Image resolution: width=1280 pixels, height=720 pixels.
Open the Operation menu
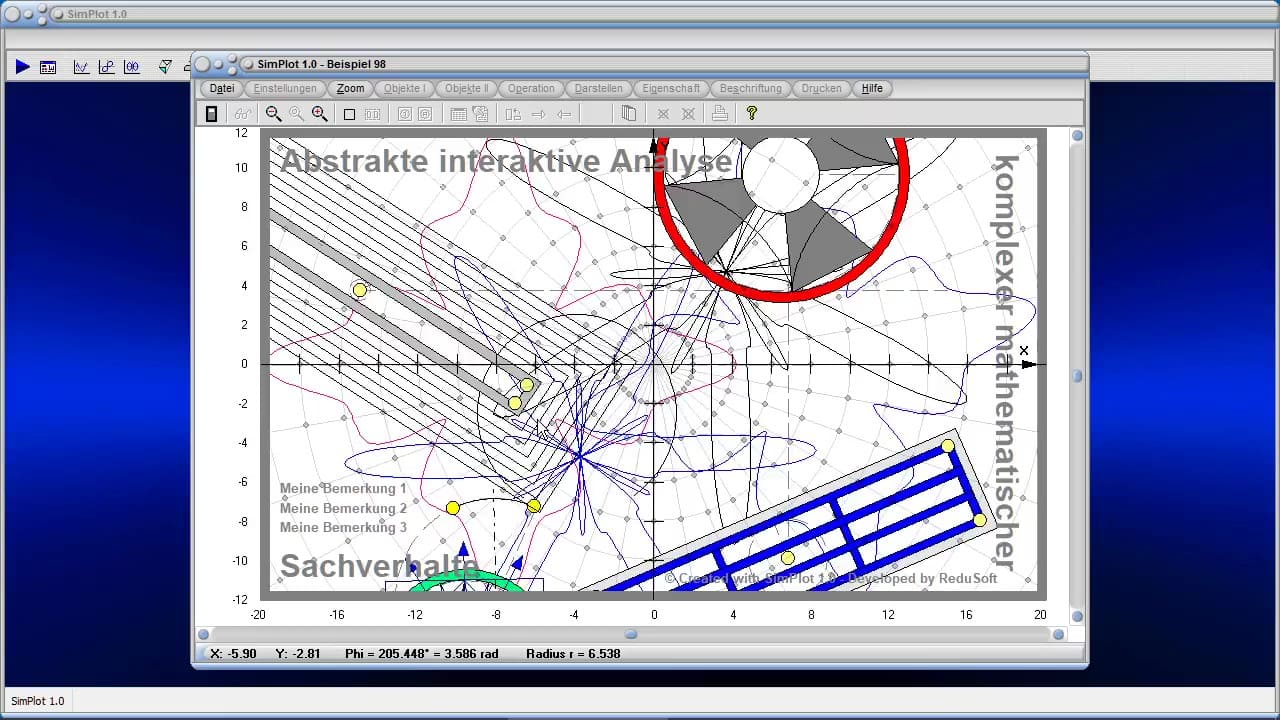[531, 88]
